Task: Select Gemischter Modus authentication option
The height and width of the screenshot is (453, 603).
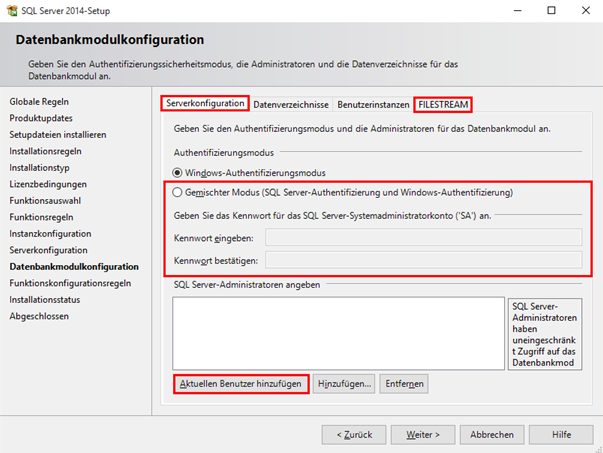Action: (180, 193)
